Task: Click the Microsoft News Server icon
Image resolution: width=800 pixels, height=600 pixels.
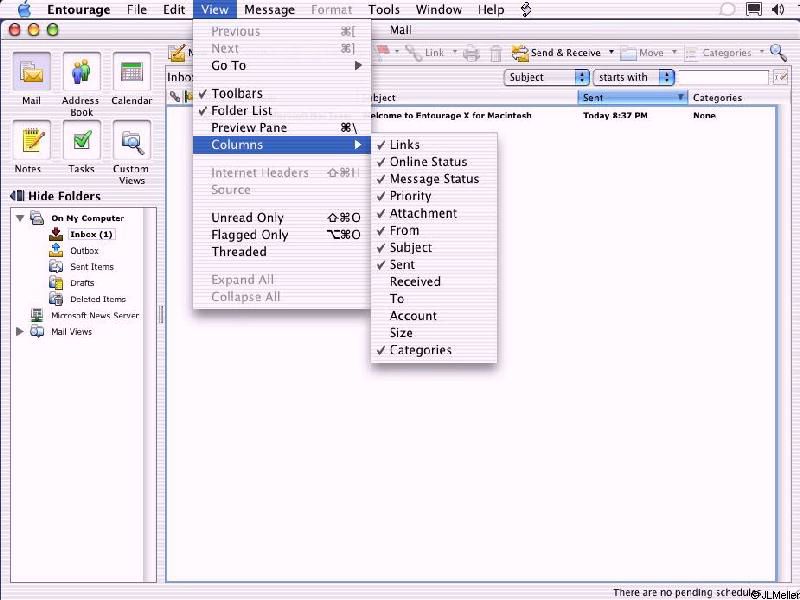Action: coord(37,315)
